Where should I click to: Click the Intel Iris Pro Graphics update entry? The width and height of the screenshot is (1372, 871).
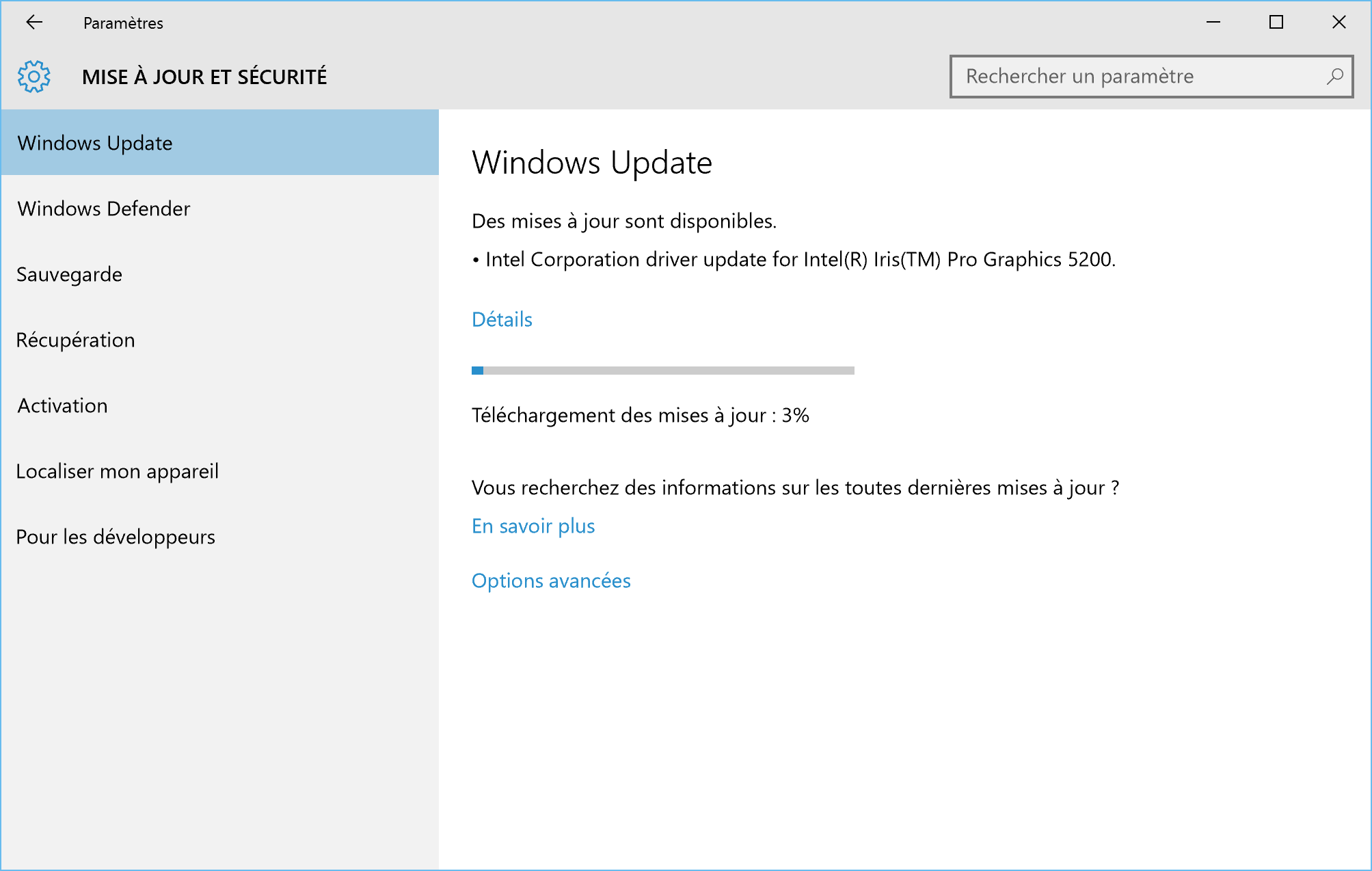click(794, 259)
